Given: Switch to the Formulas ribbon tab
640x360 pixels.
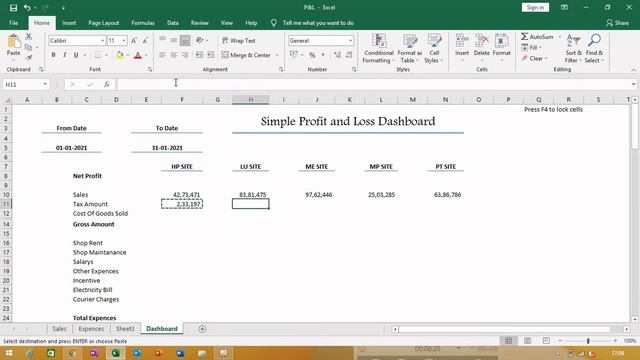Looking at the screenshot, I should [x=143, y=23].
